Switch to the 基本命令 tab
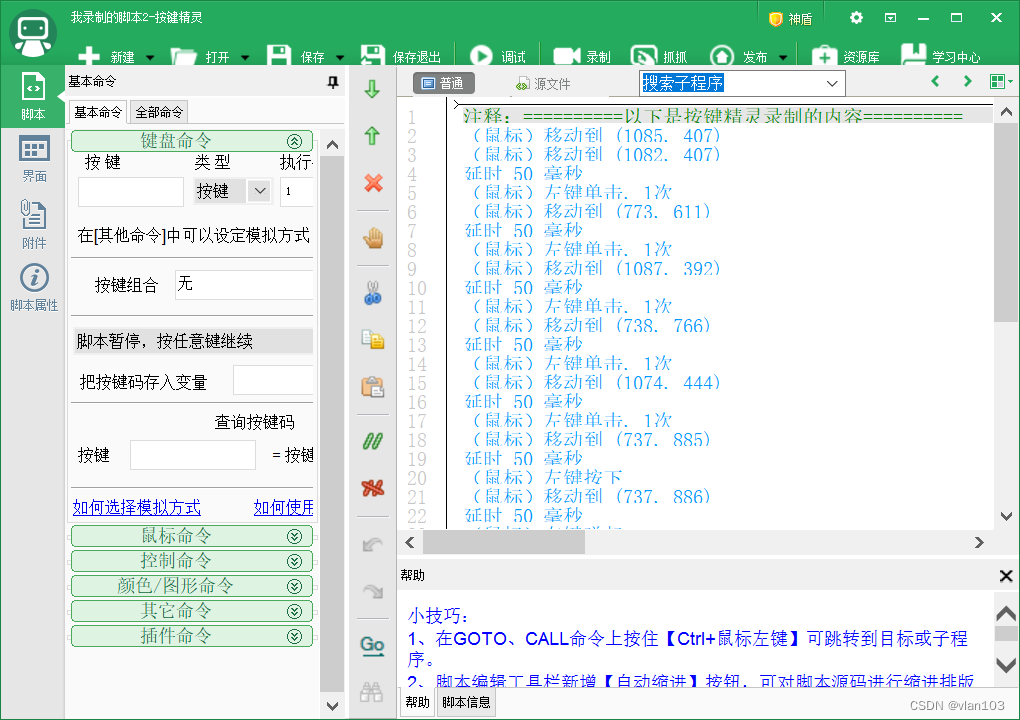 (x=98, y=112)
